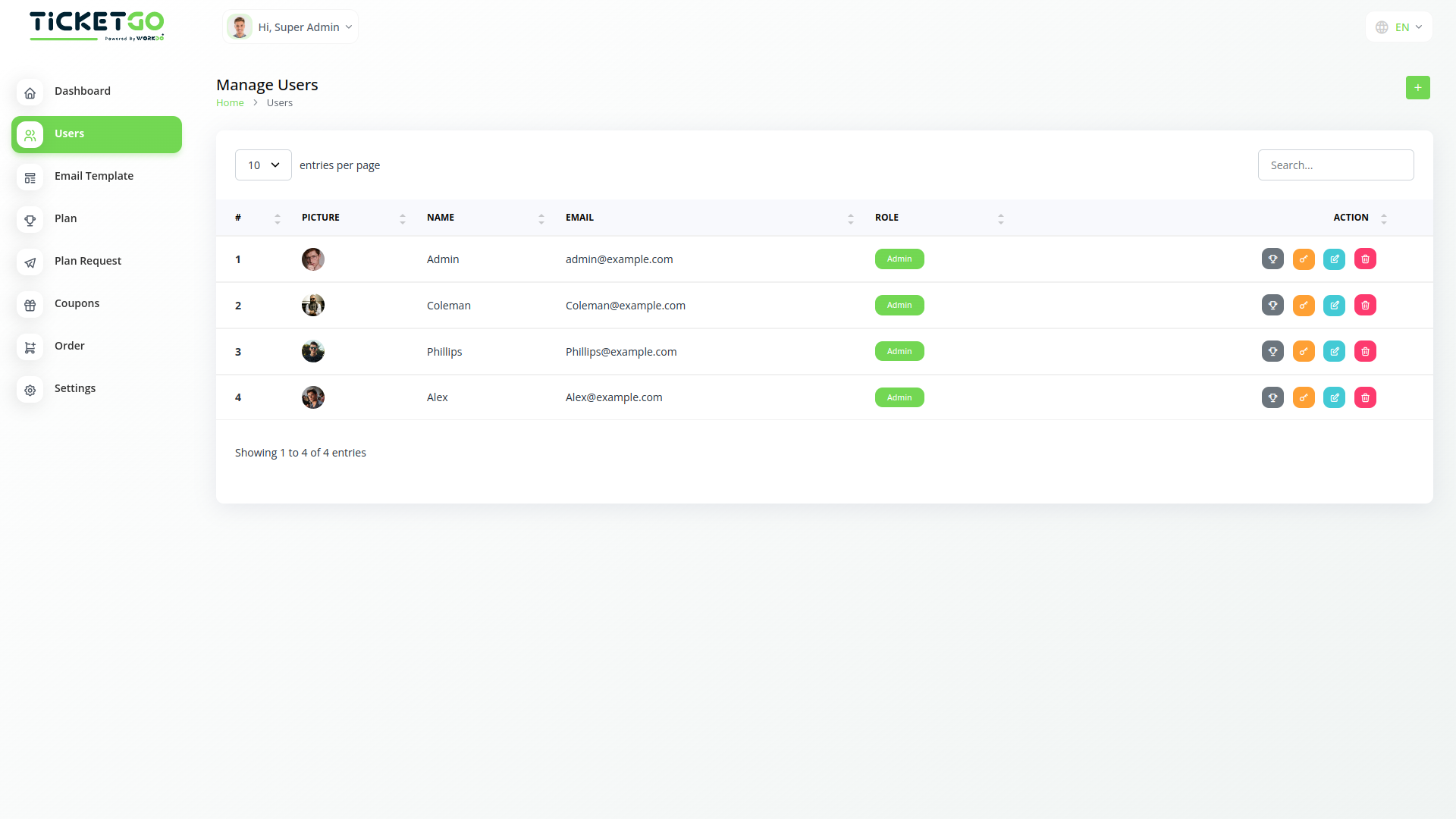Open entries per page dropdown
The height and width of the screenshot is (819, 1456).
point(263,165)
